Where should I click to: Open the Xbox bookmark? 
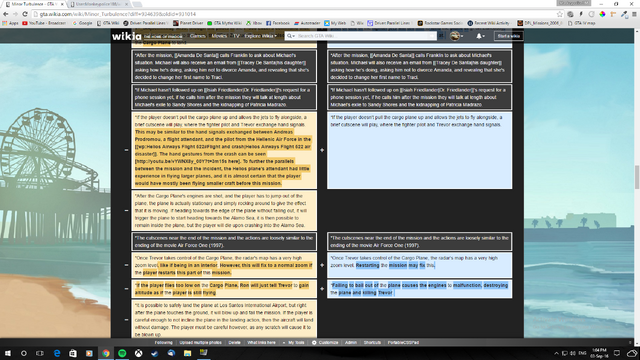[x=254, y=23]
